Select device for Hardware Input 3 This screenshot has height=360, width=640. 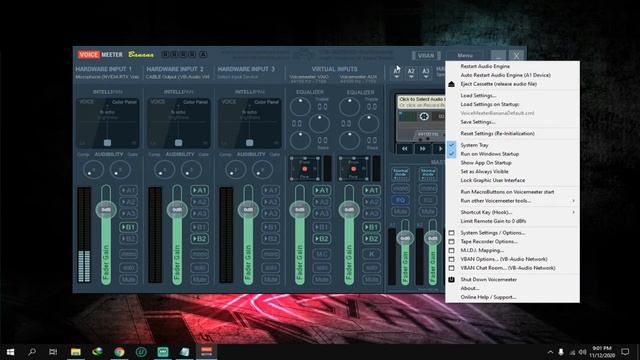(238, 77)
